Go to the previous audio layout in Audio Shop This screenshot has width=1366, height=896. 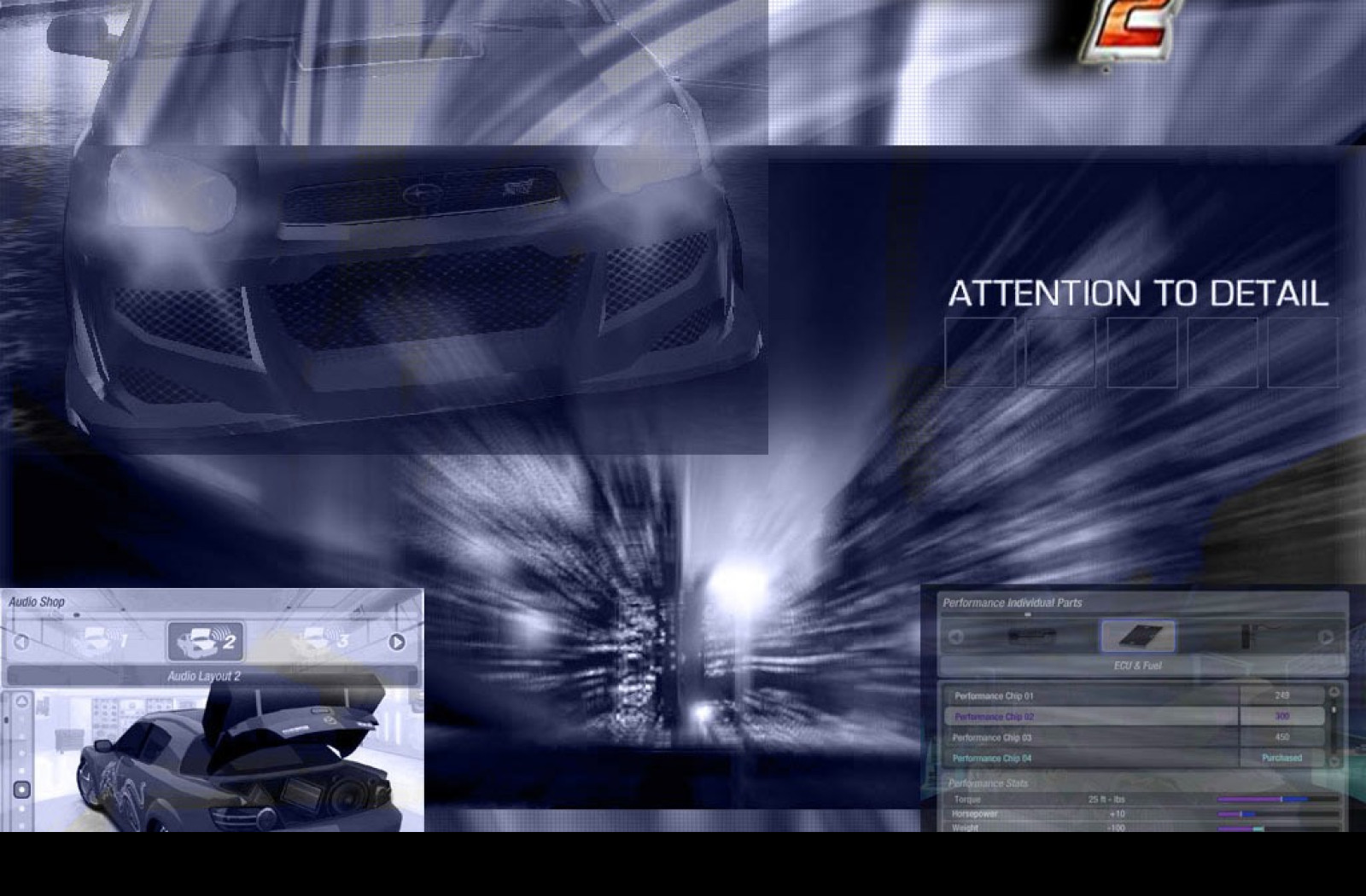pyautogui.click(x=21, y=641)
